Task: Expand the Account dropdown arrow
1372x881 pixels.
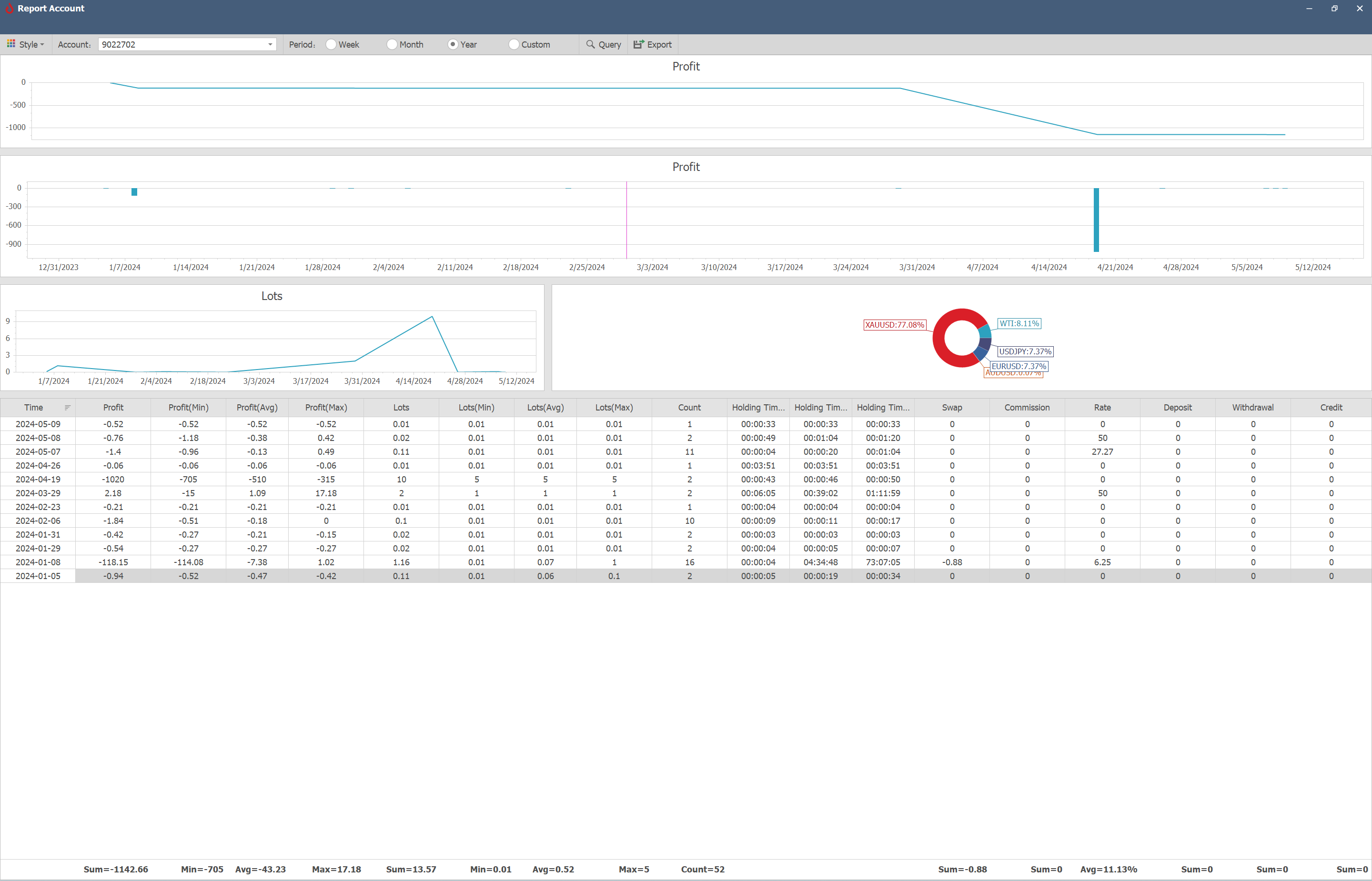Action: tap(270, 45)
